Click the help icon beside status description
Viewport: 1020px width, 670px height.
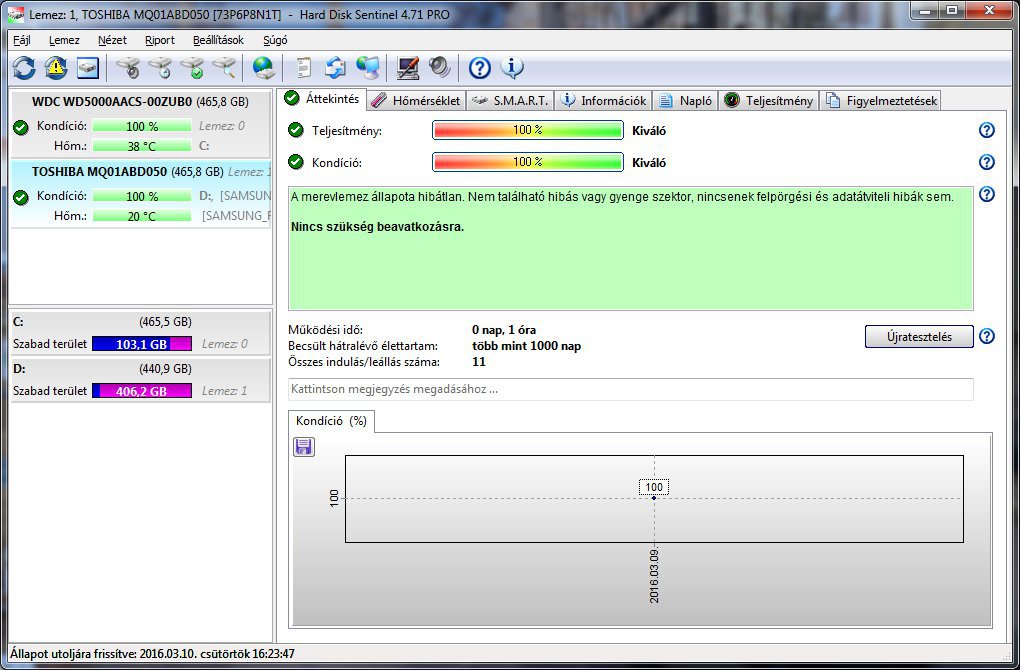pyautogui.click(x=987, y=194)
